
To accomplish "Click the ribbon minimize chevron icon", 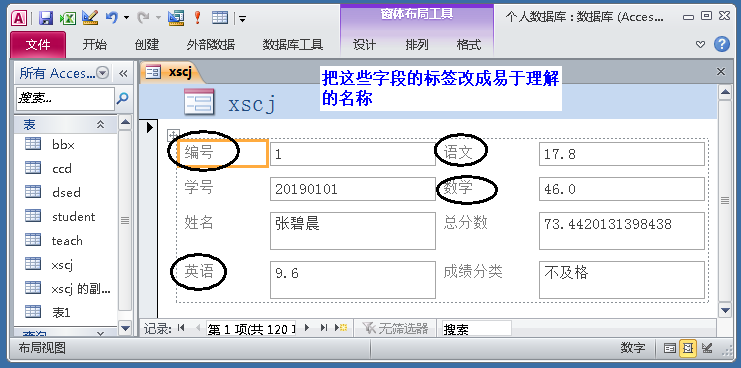I will click(700, 45).
